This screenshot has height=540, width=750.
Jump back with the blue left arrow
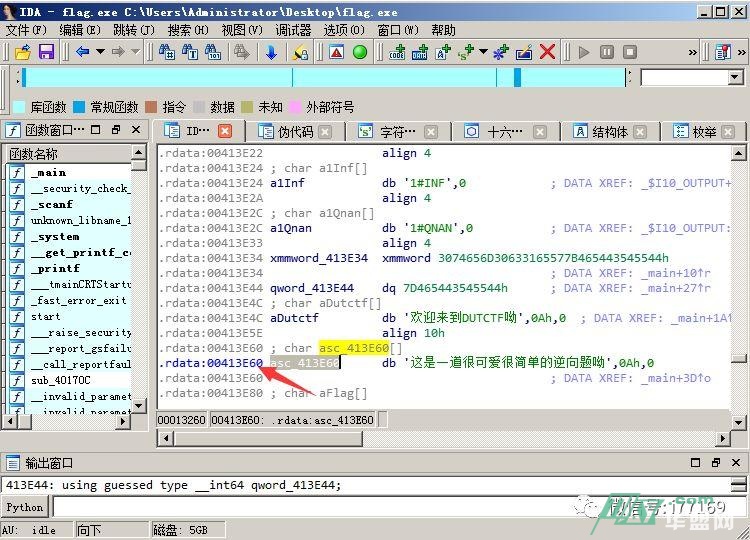tap(82, 51)
